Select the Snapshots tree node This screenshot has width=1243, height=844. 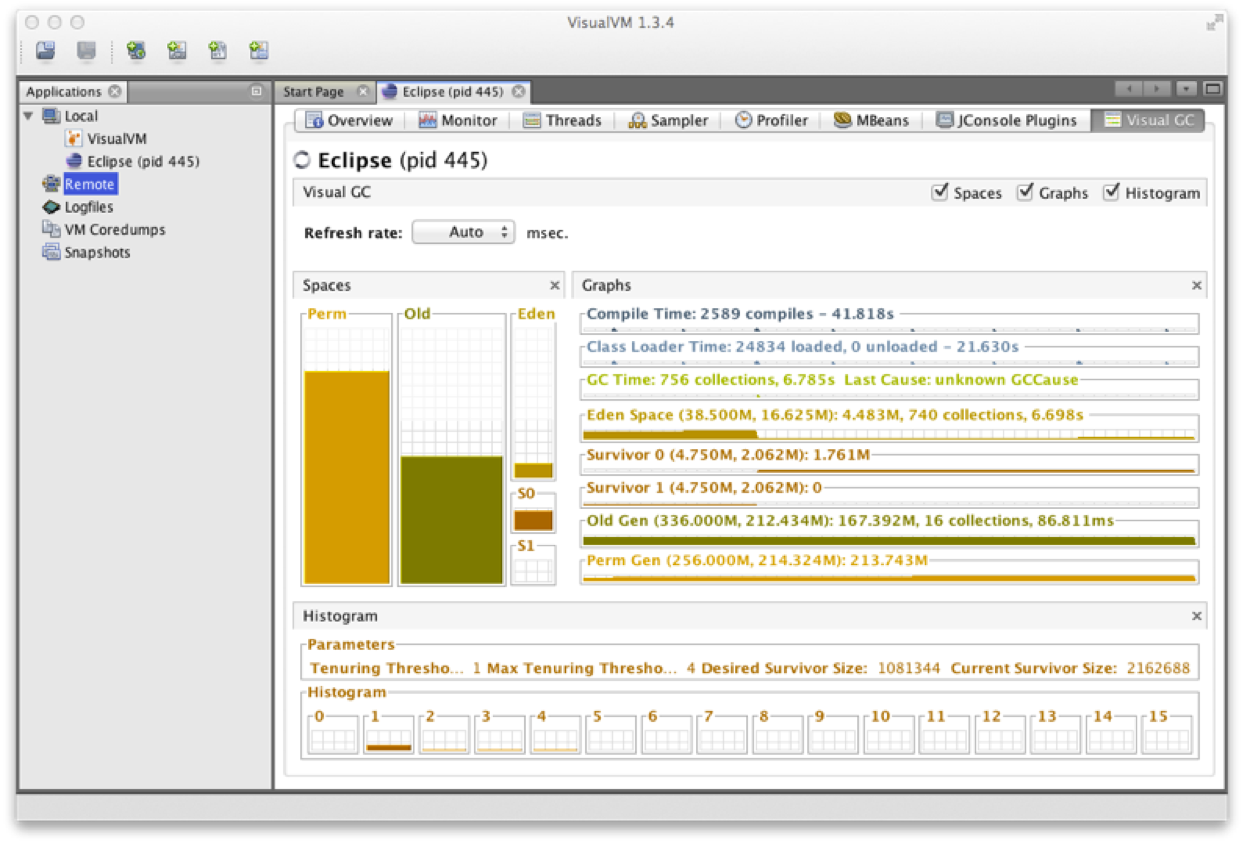(97, 253)
